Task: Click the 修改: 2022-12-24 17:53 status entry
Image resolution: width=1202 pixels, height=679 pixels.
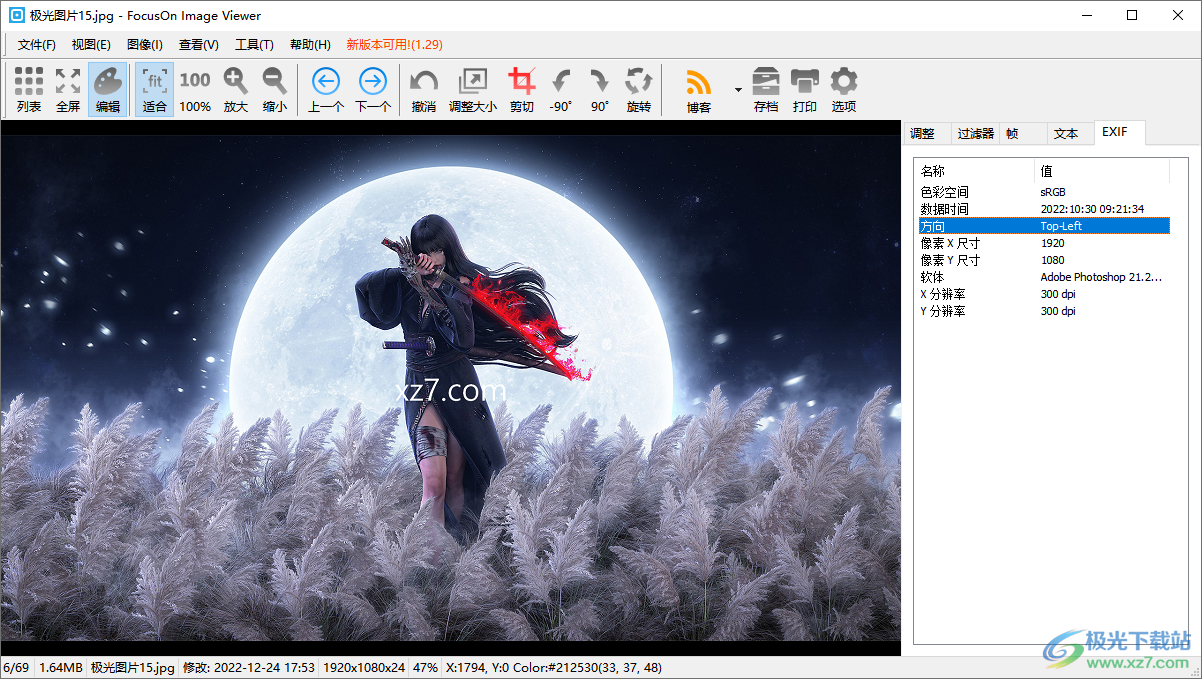Action: pos(249,667)
